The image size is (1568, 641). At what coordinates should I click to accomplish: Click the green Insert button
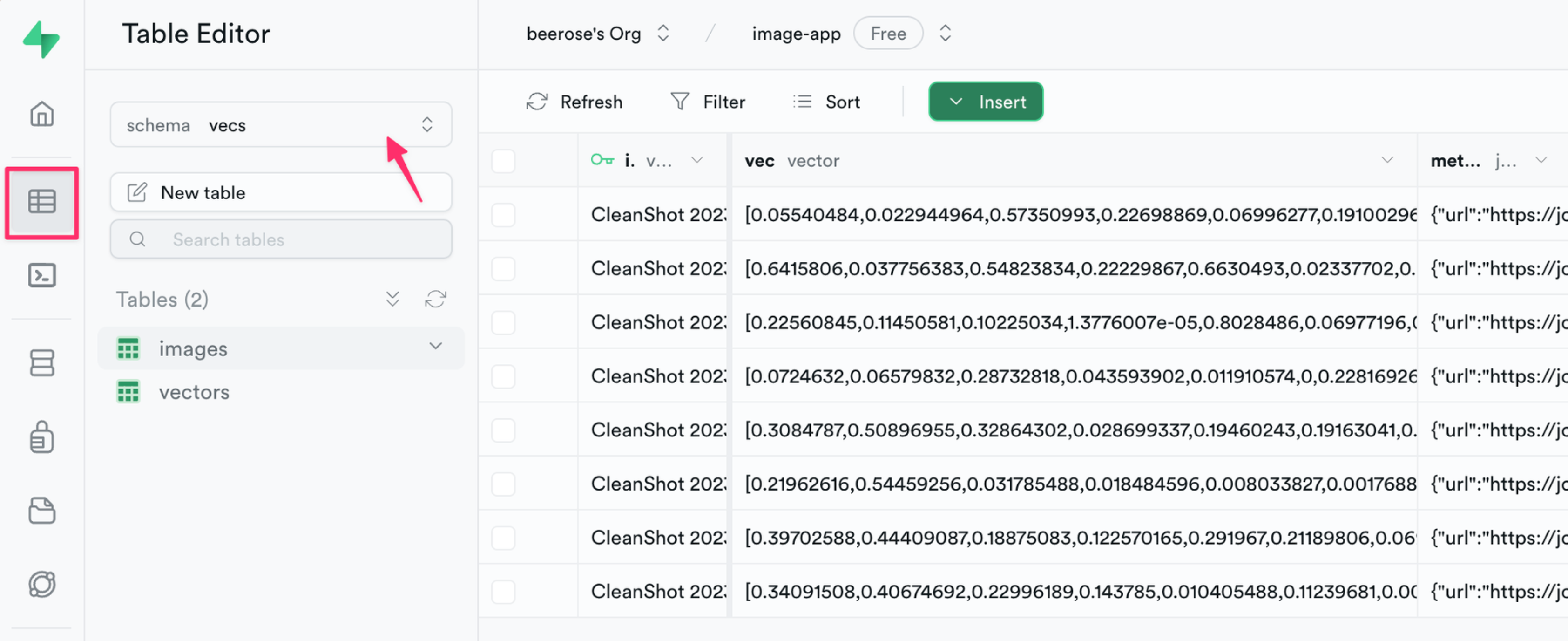[x=985, y=102]
